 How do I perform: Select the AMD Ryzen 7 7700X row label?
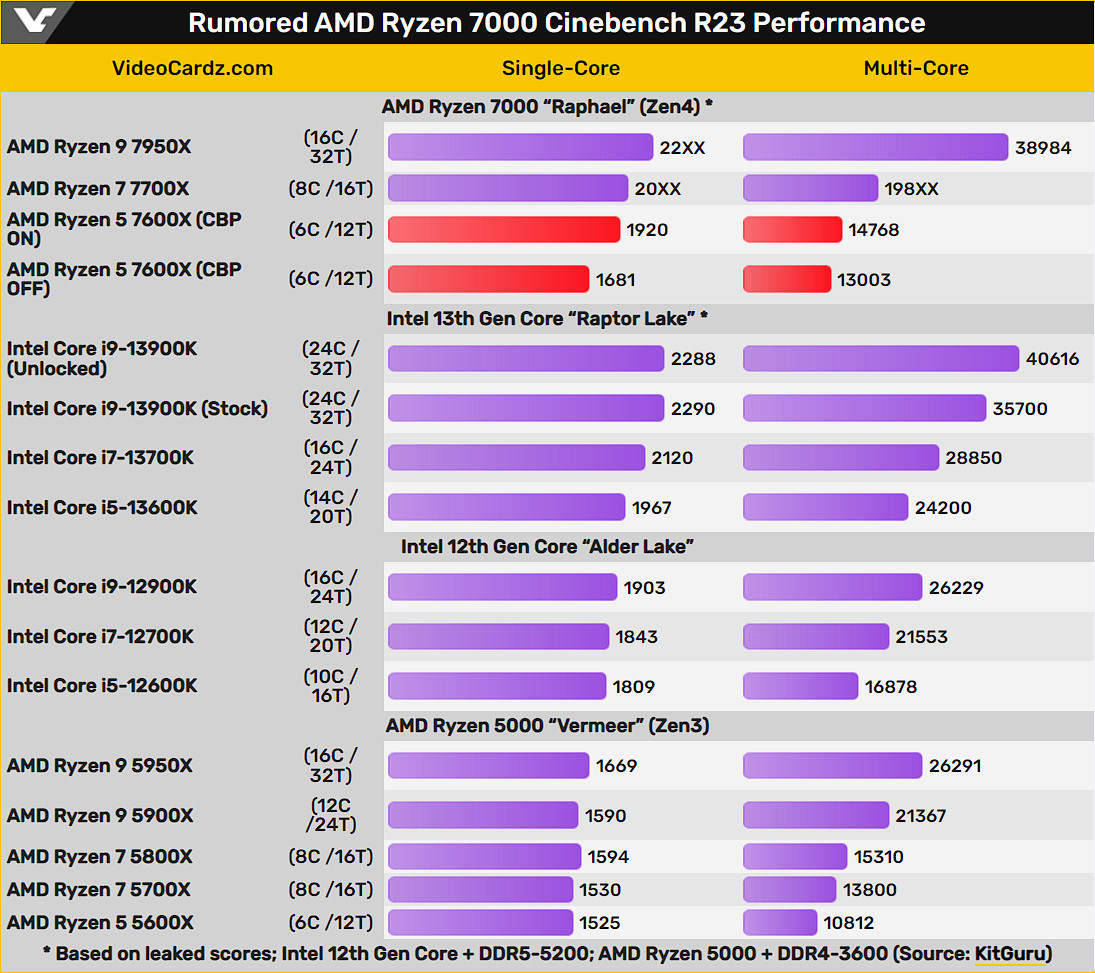point(98,189)
